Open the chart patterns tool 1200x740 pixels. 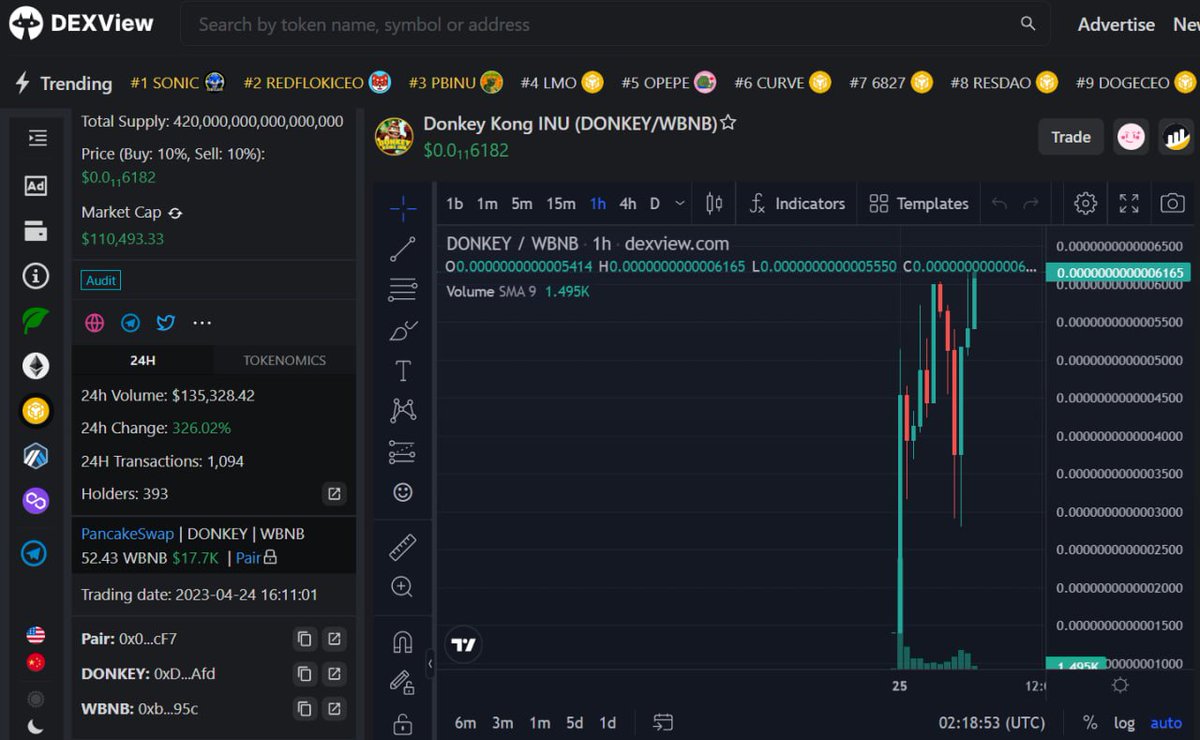(403, 410)
